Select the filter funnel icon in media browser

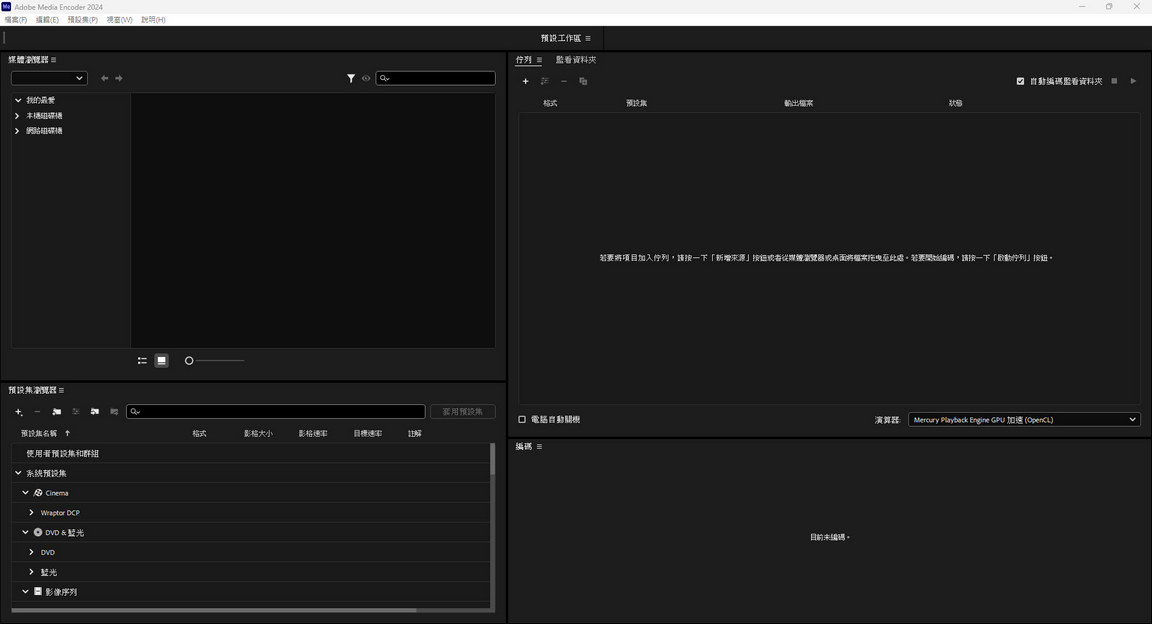[x=351, y=78]
